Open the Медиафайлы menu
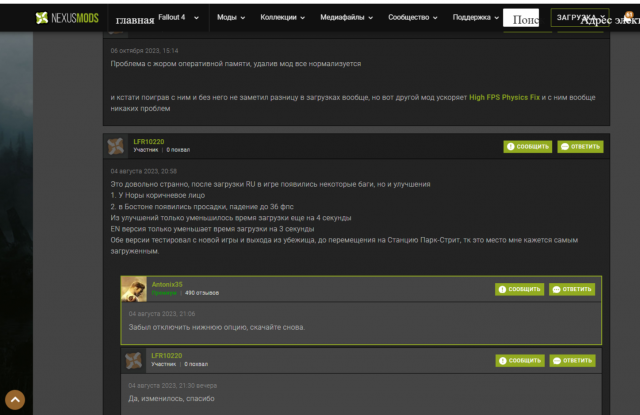 point(358,18)
